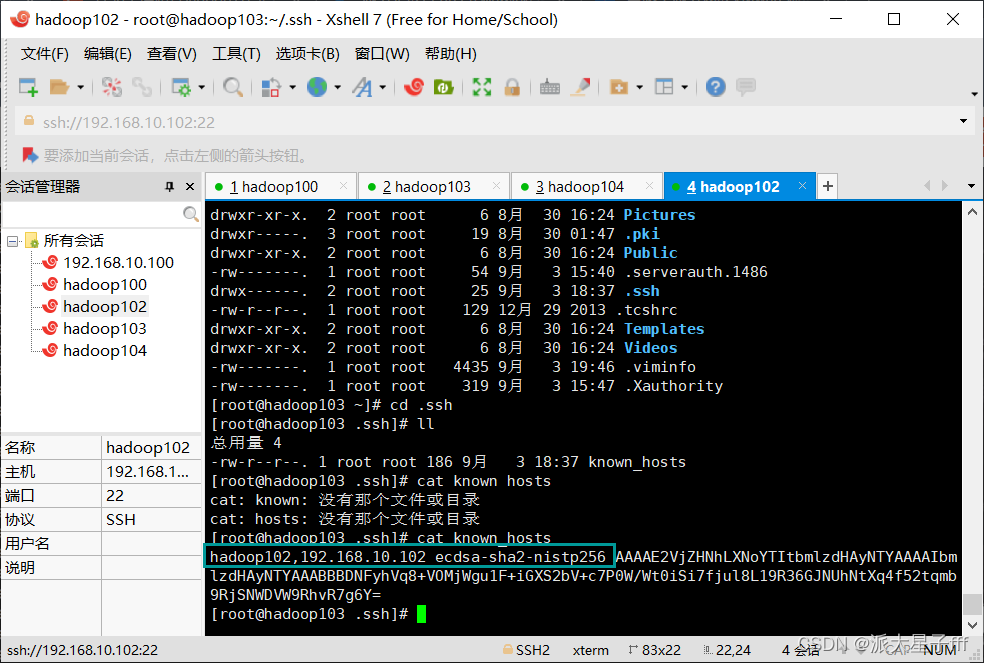This screenshot has width=984, height=663.
Task: Click the virtual keyboard icon
Action: (x=549, y=87)
